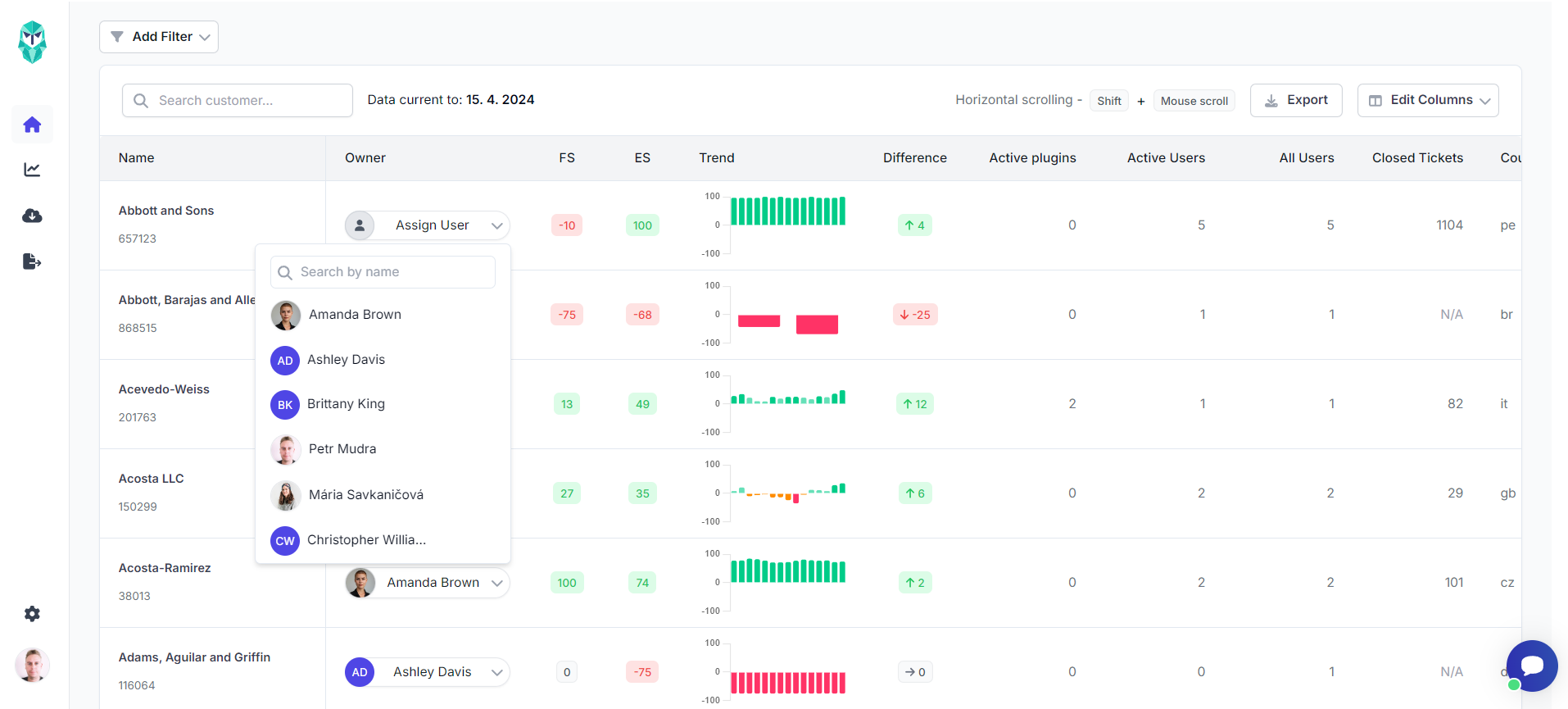Sort by the FS column header
Viewport: 1568px width, 709px height.
pyautogui.click(x=567, y=158)
